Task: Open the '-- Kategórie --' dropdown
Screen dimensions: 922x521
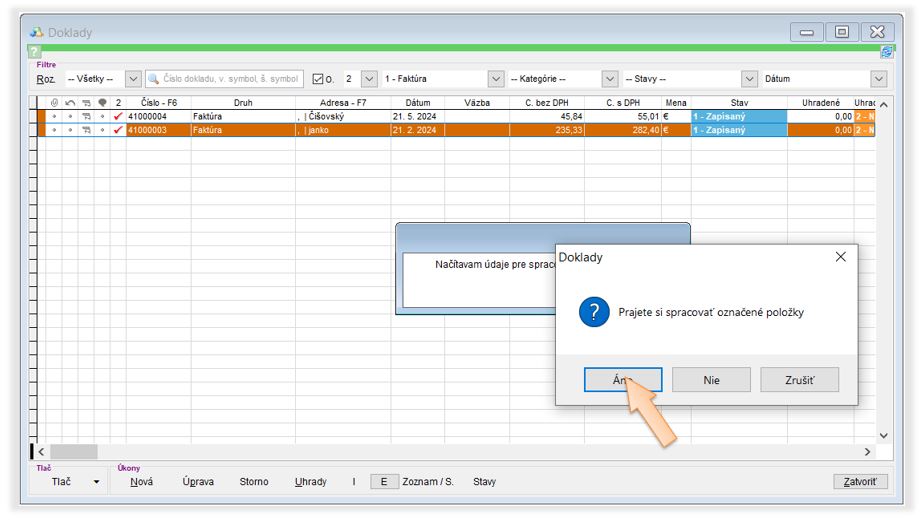Action: click(x=609, y=79)
